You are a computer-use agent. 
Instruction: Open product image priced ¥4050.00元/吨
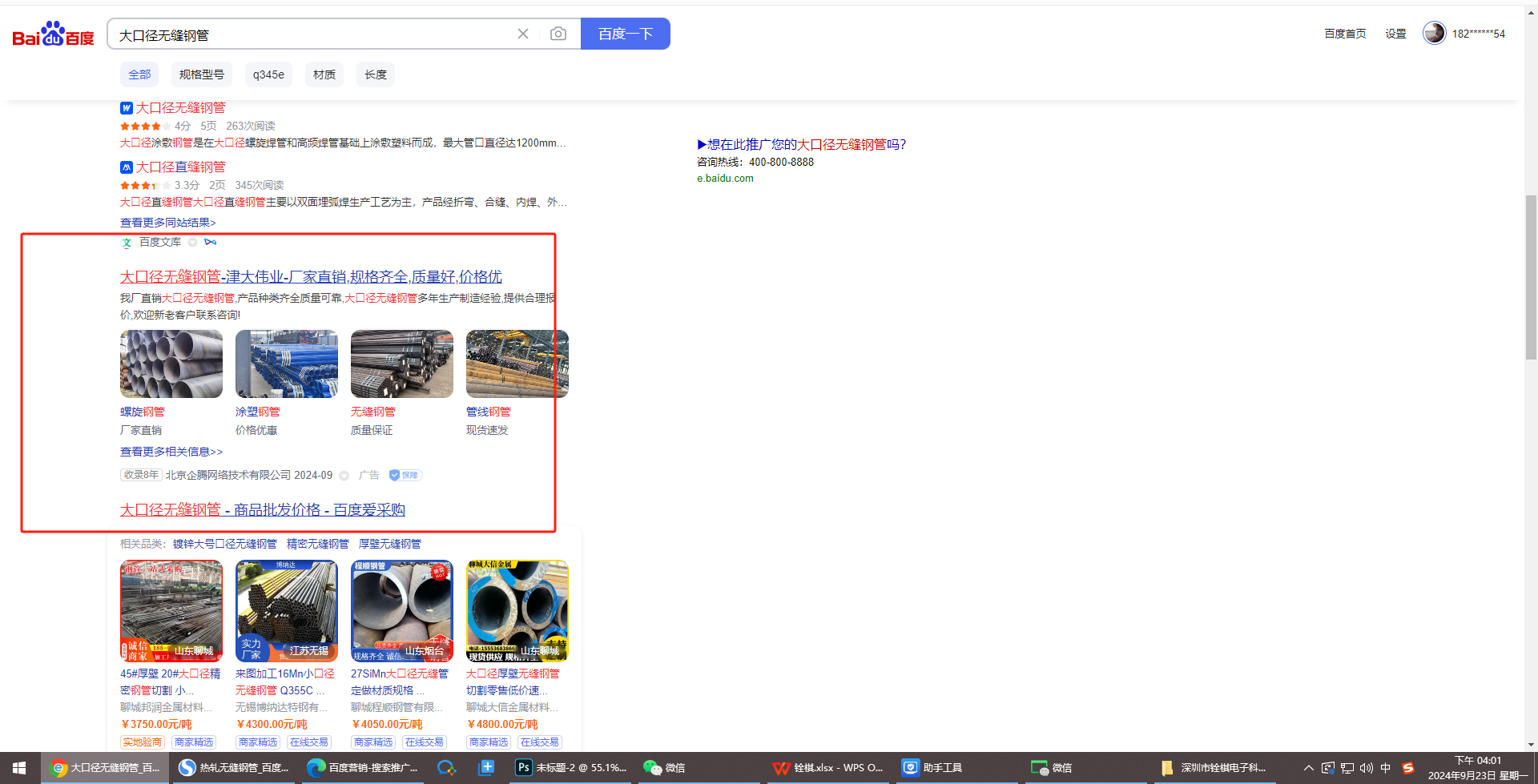[x=402, y=611]
